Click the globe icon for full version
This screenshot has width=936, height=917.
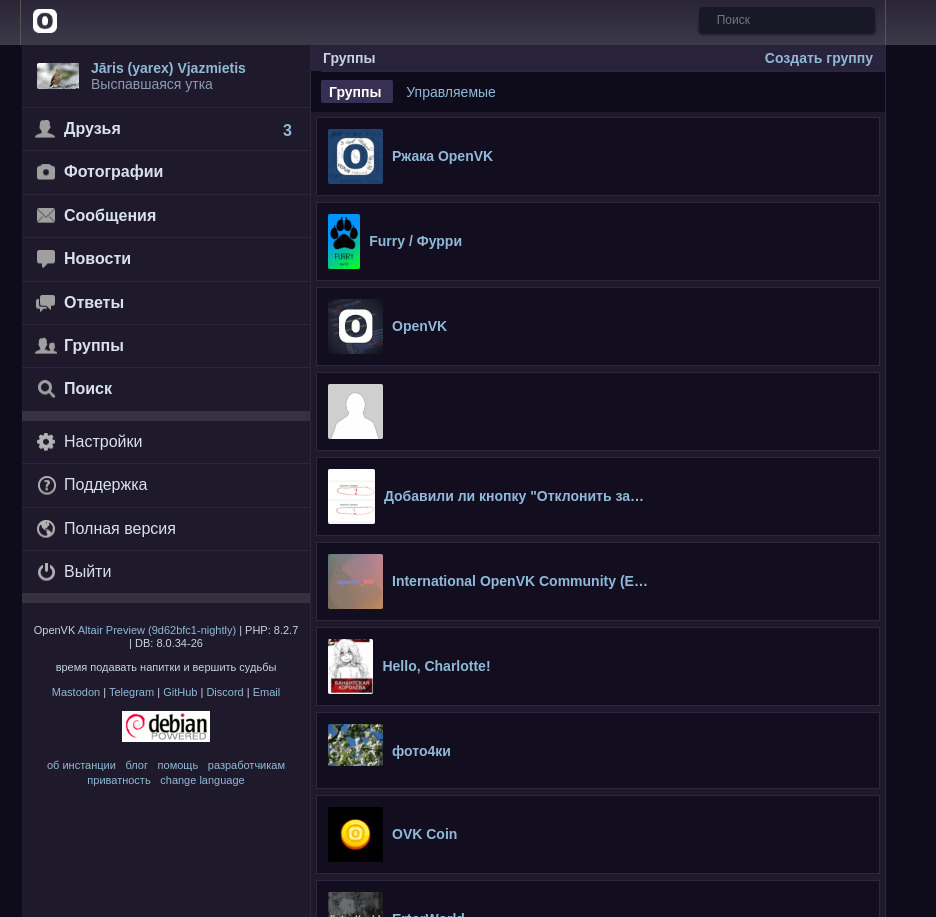46,529
